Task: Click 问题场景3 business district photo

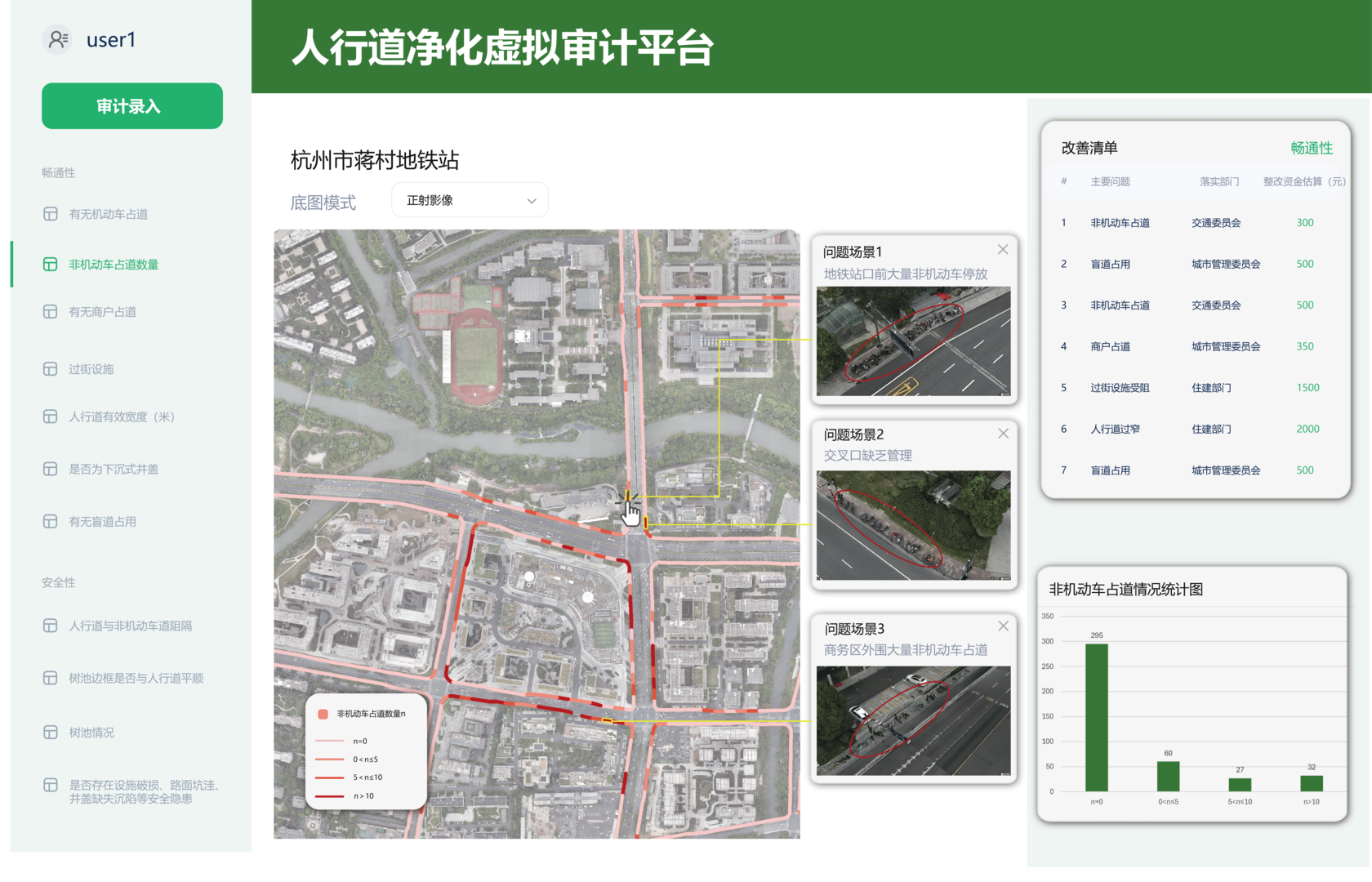Action: [x=913, y=720]
